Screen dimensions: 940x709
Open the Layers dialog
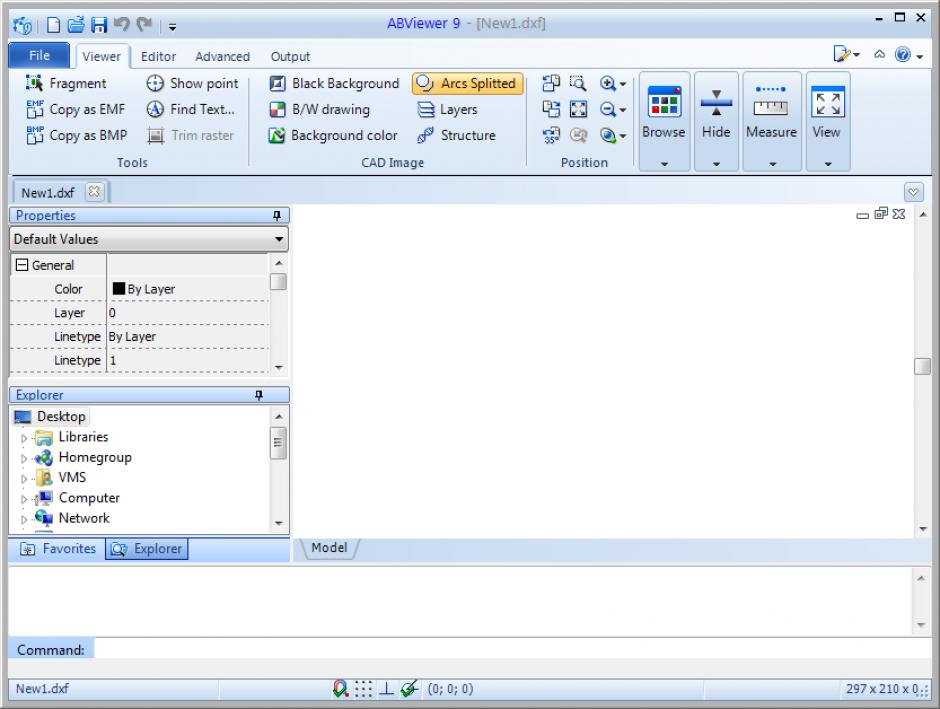(447, 109)
